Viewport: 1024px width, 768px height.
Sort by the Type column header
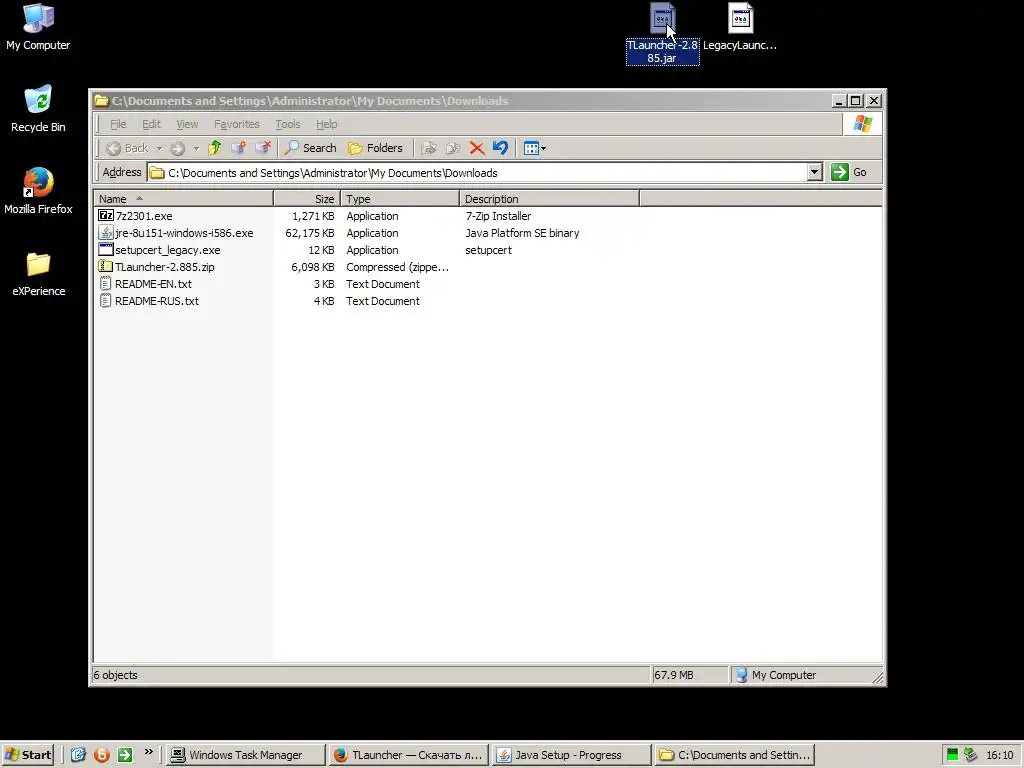[x=400, y=199]
